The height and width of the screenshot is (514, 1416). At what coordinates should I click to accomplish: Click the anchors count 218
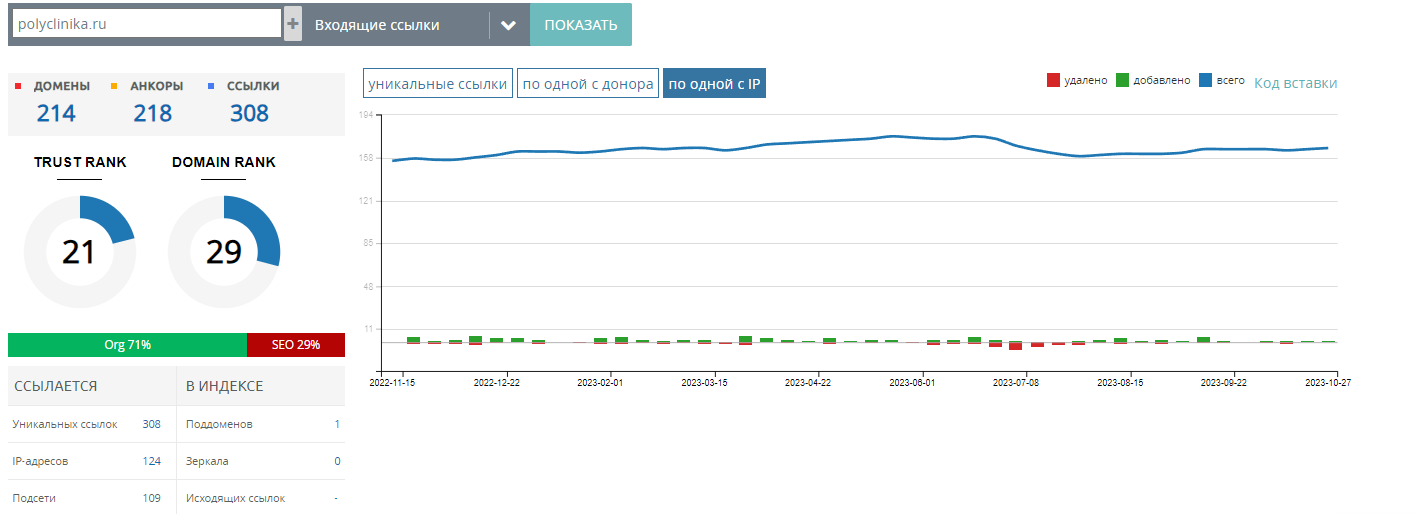(x=153, y=113)
